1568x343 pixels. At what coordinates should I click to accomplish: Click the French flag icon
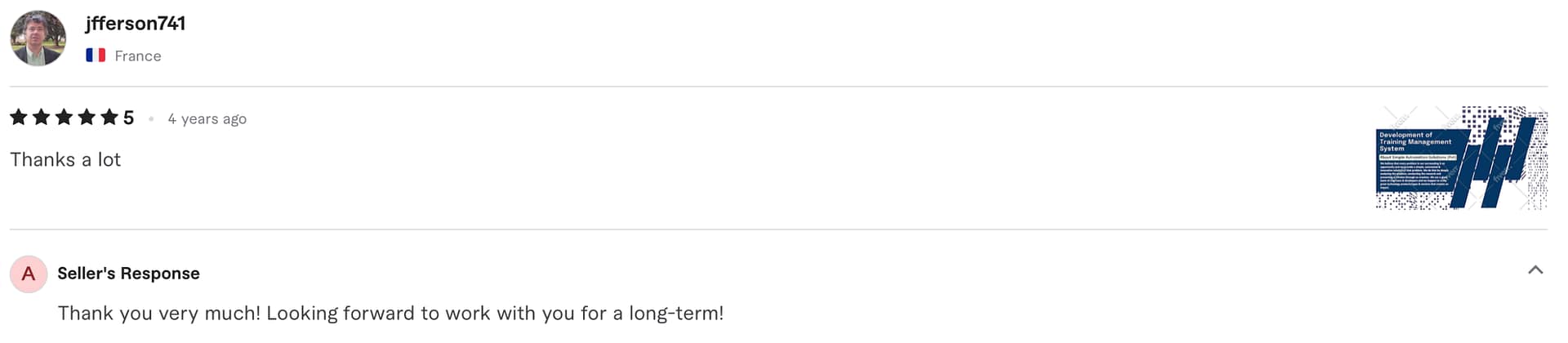[96, 56]
